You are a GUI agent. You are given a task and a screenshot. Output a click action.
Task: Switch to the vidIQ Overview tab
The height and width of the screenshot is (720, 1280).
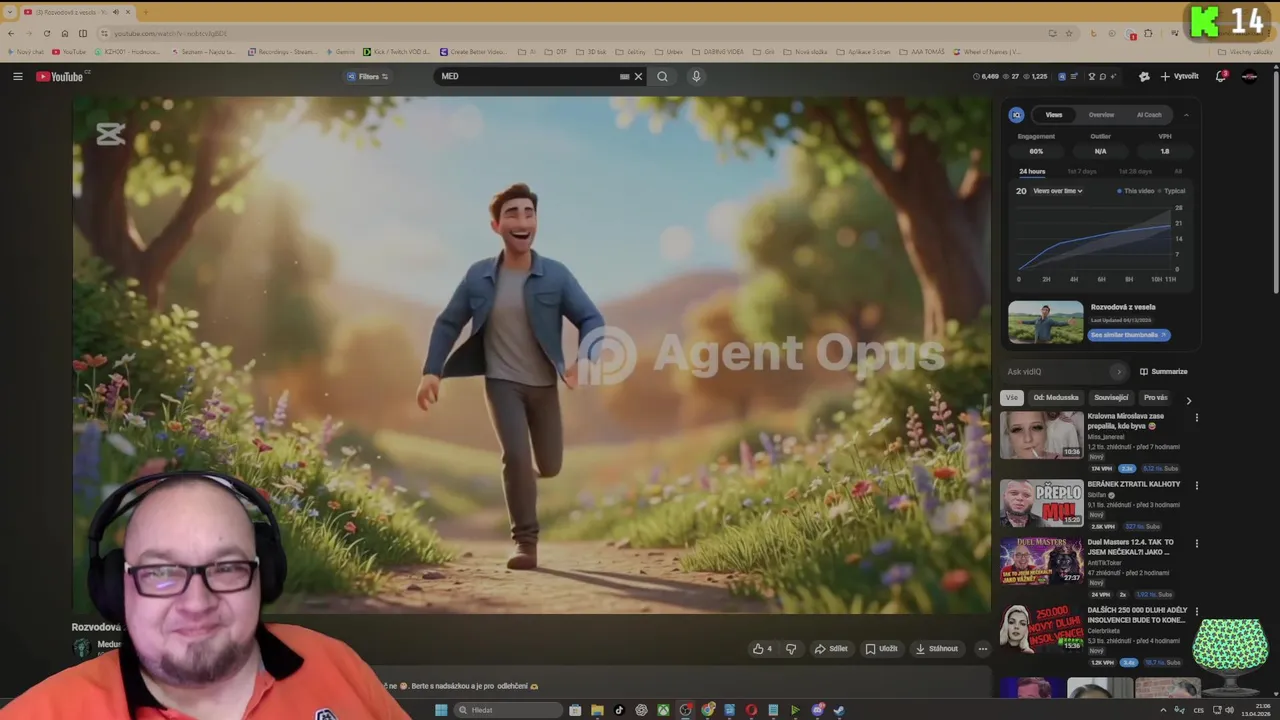click(x=1101, y=115)
